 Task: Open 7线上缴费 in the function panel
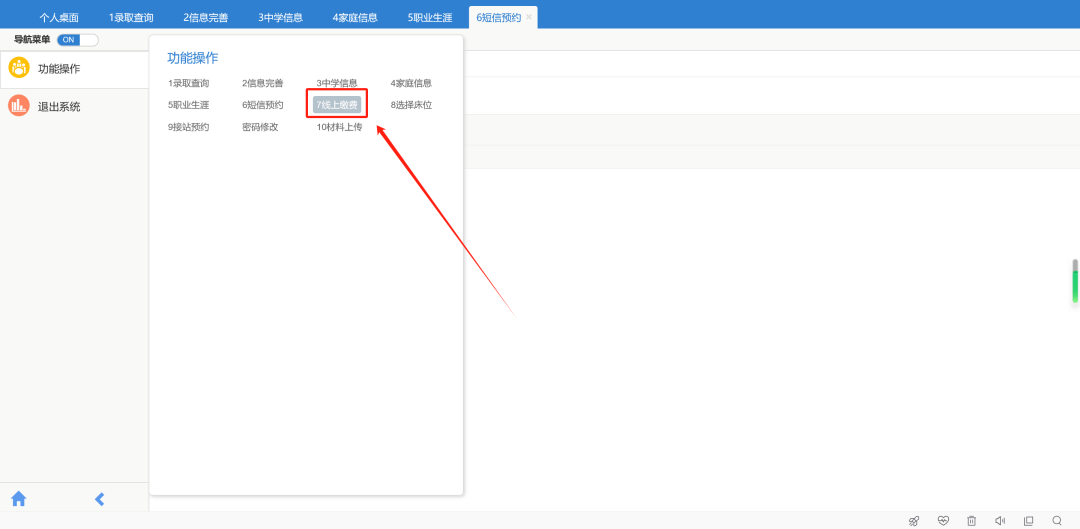(337, 105)
